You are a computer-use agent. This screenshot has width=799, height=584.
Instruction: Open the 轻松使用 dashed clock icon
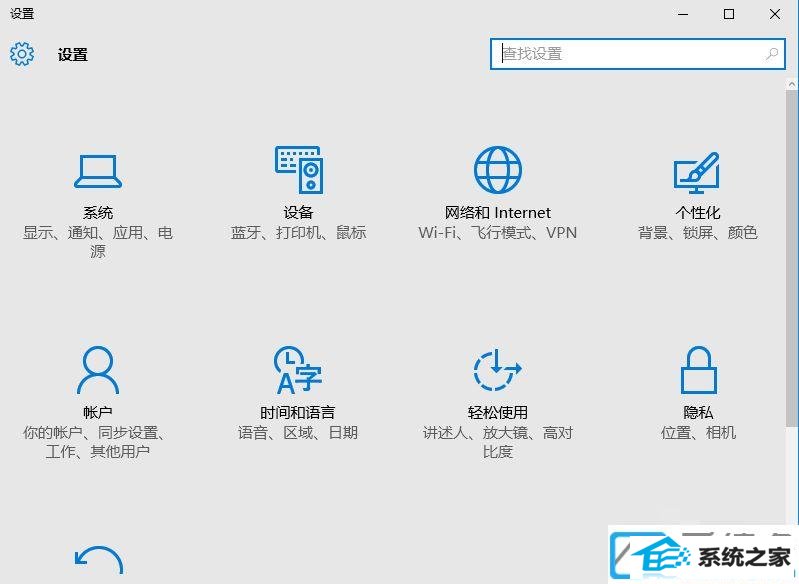[497, 370]
